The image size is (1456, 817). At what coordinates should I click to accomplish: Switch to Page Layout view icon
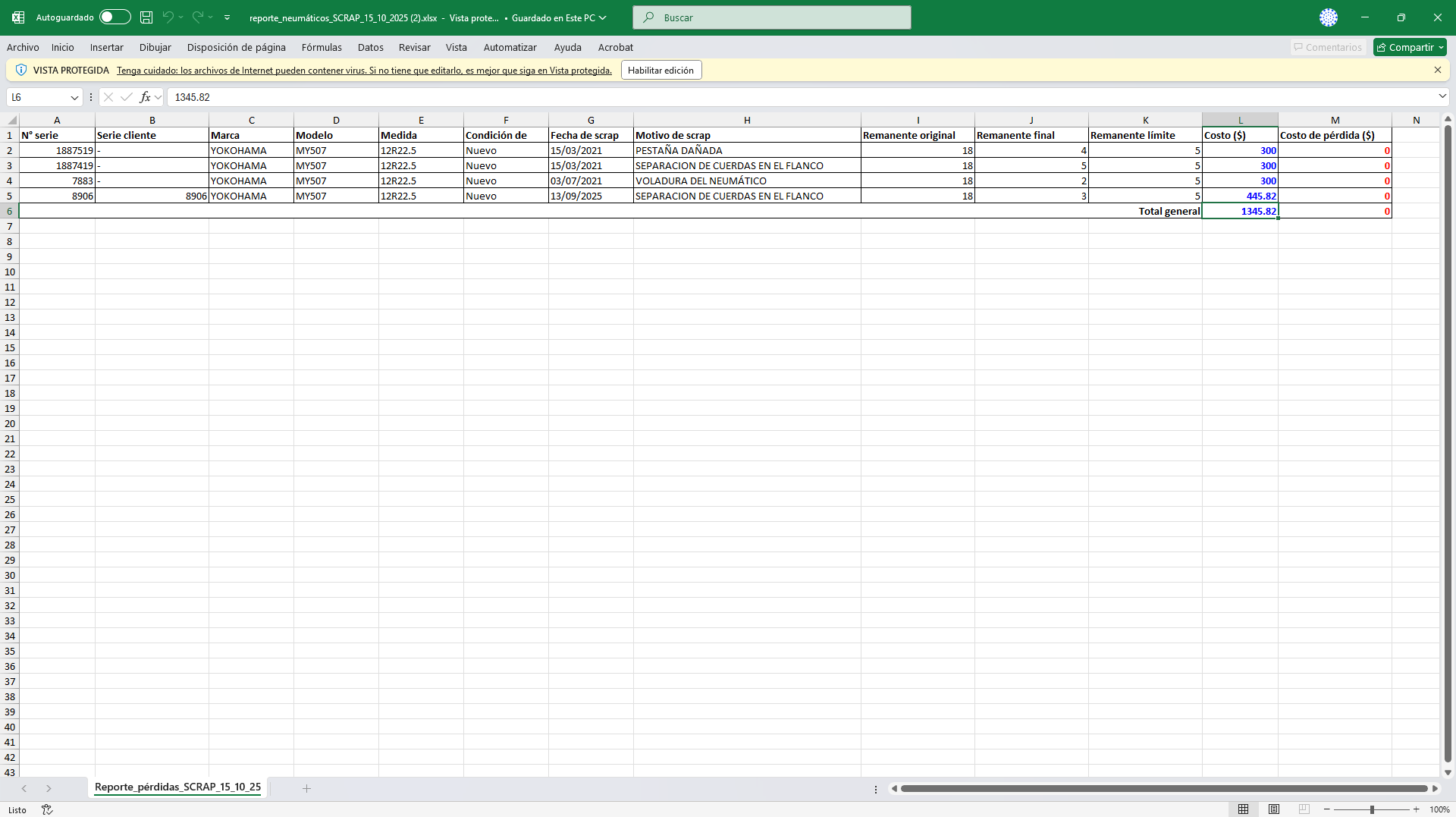[1274, 809]
